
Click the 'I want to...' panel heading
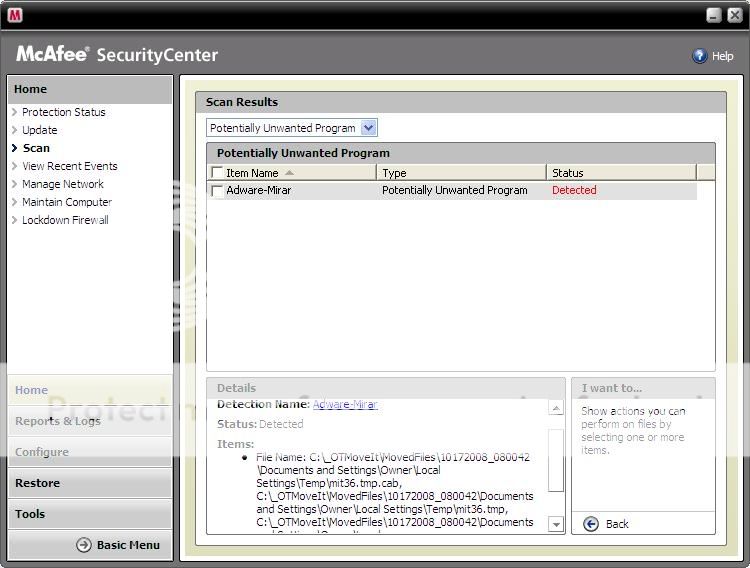click(x=612, y=388)
